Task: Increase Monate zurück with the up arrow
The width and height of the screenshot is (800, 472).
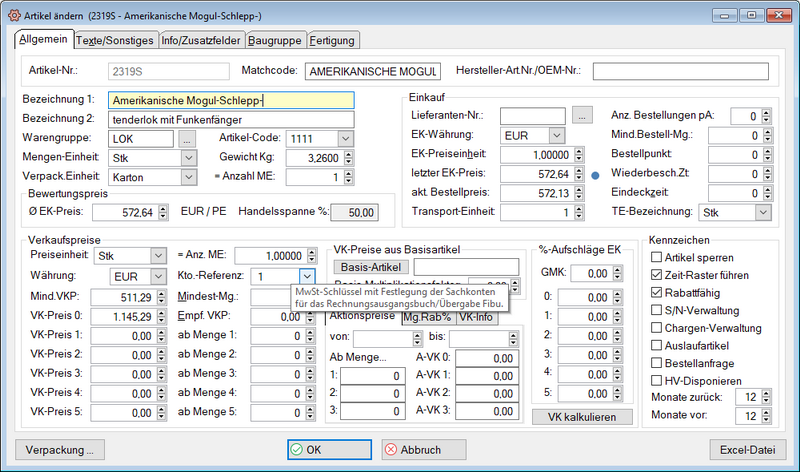Action: point(767,394)
